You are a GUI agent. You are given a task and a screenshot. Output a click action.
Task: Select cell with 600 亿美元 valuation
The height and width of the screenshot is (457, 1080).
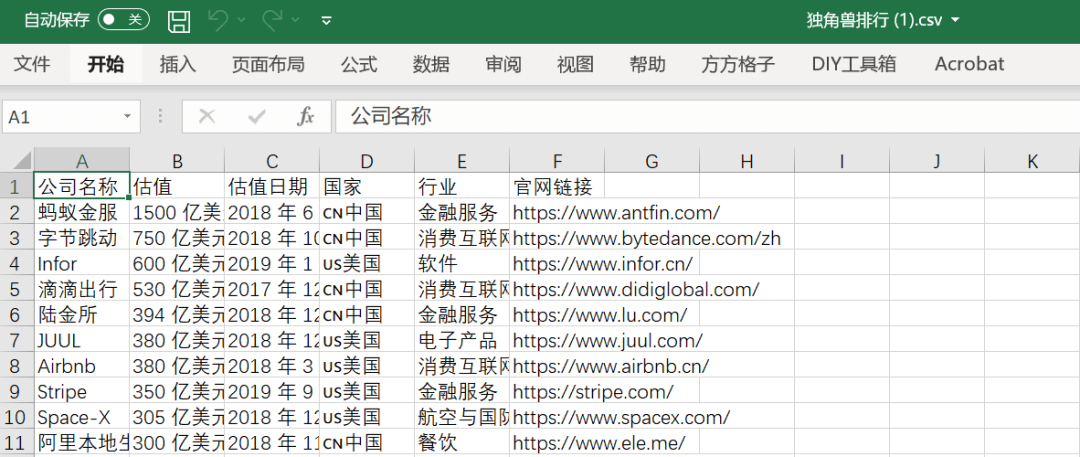pyautogui.click(x=177, y=263)
